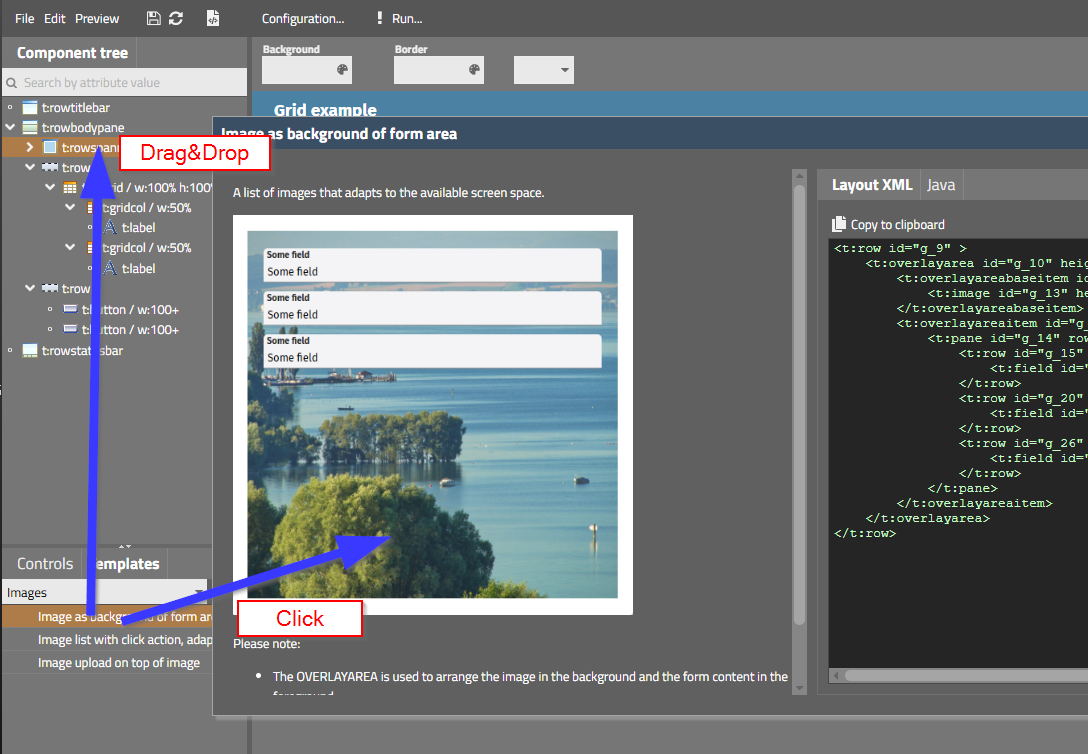Collapse the t:rowbodypane tree node
The height and width of the screenshot is (754, 1088).
[10, 128]
